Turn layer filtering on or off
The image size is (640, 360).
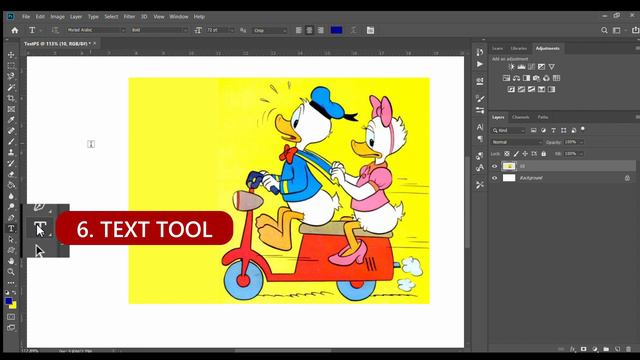click(x=583, y=129)
